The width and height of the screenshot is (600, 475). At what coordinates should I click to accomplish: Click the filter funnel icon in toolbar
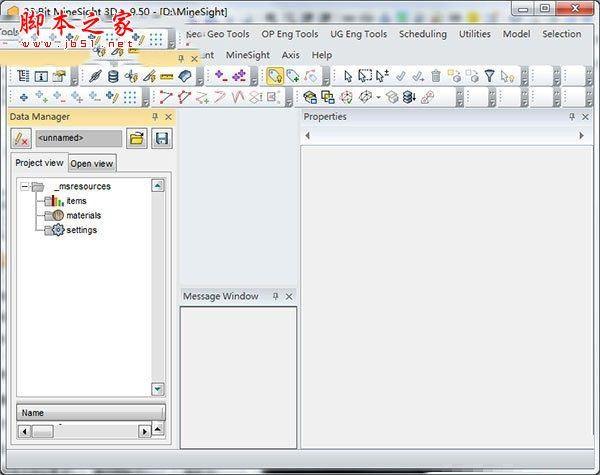(x=489, y=76)
